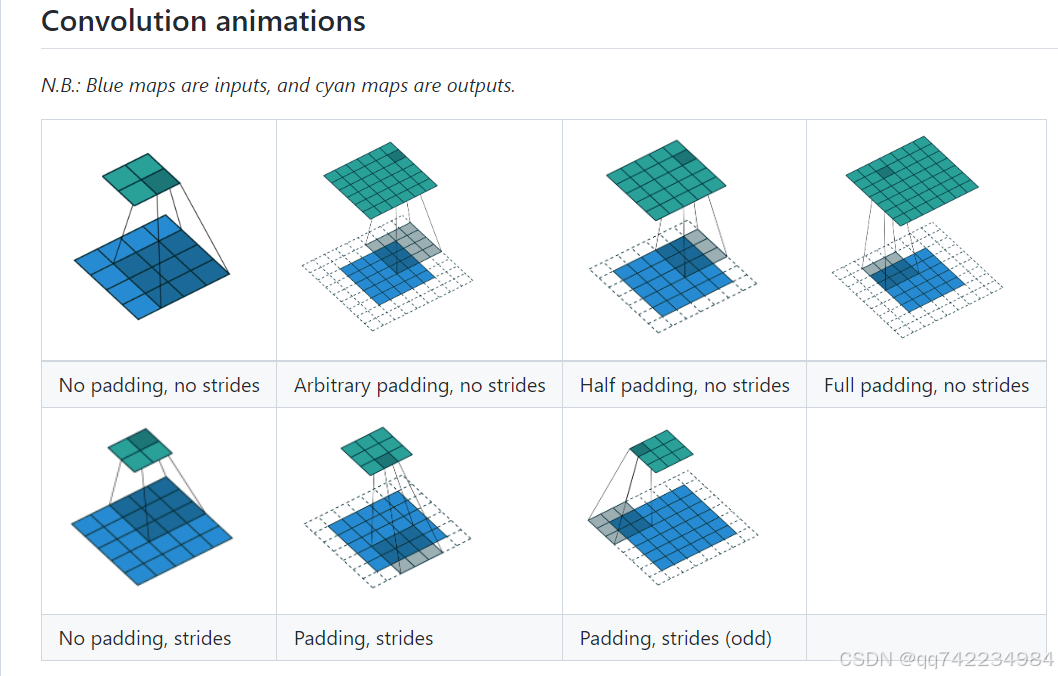Click the 'Padding, strides' caption cell
Viewport: 1058px width, 676px height.
tap(364, 638)
